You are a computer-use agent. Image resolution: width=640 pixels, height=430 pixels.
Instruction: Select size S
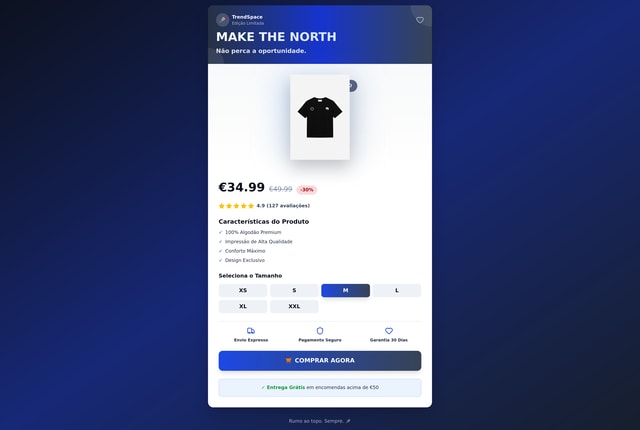pyautogui.click(x=294, y=290)
